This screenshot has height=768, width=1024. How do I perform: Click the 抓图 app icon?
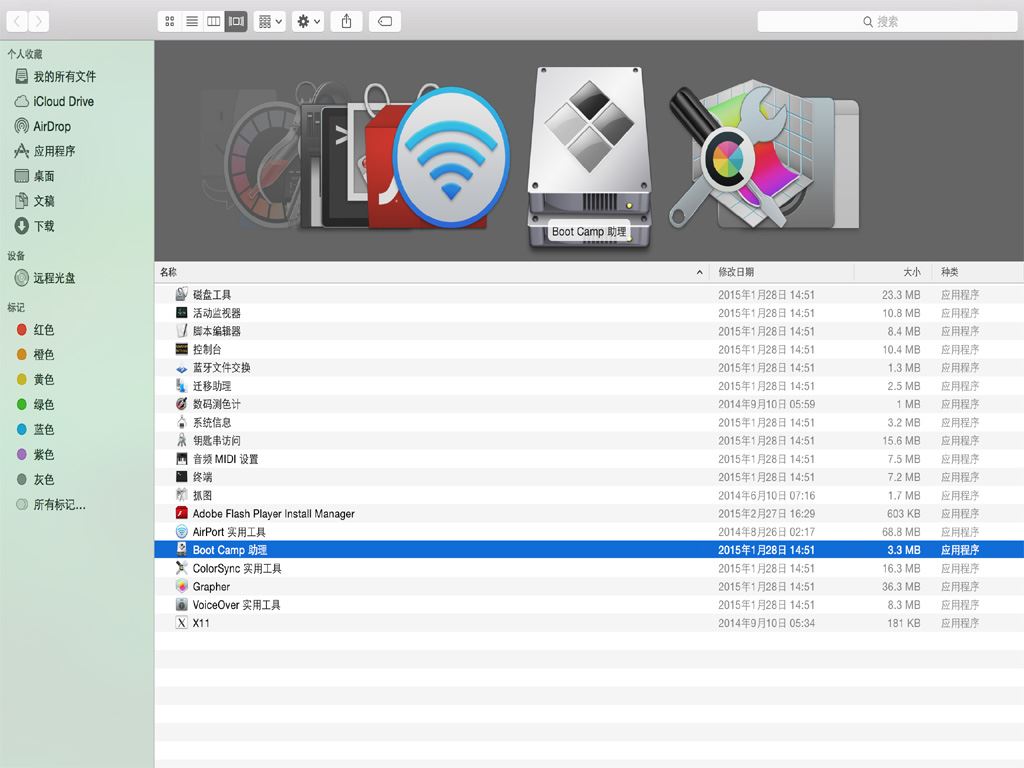[x=182, y=495]
